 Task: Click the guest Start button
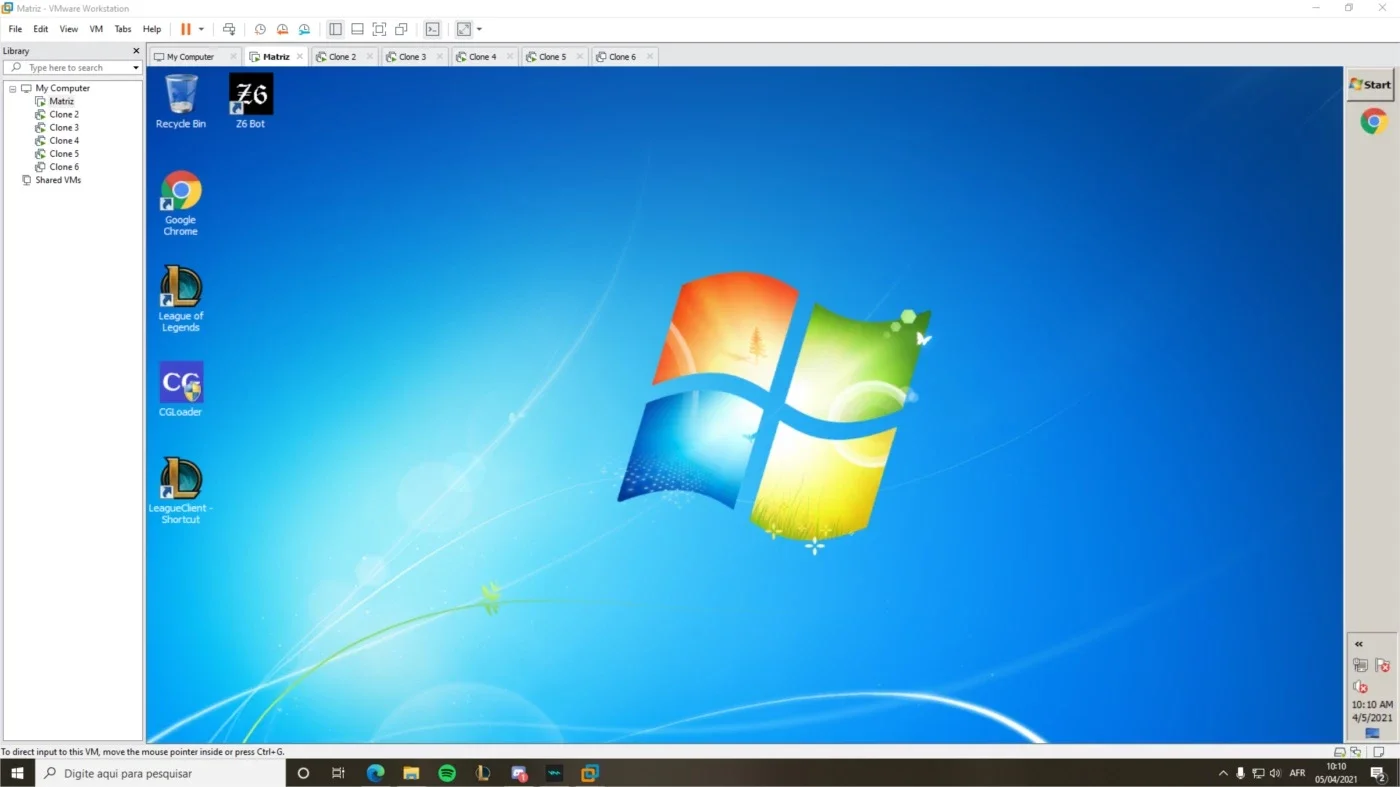click(1370, 84)
